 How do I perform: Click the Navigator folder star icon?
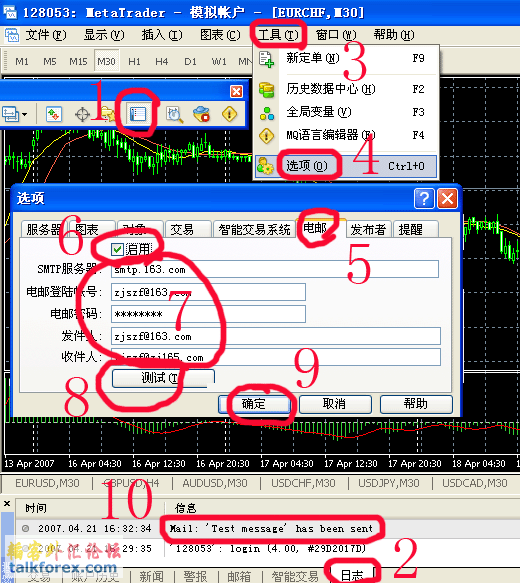109,114
